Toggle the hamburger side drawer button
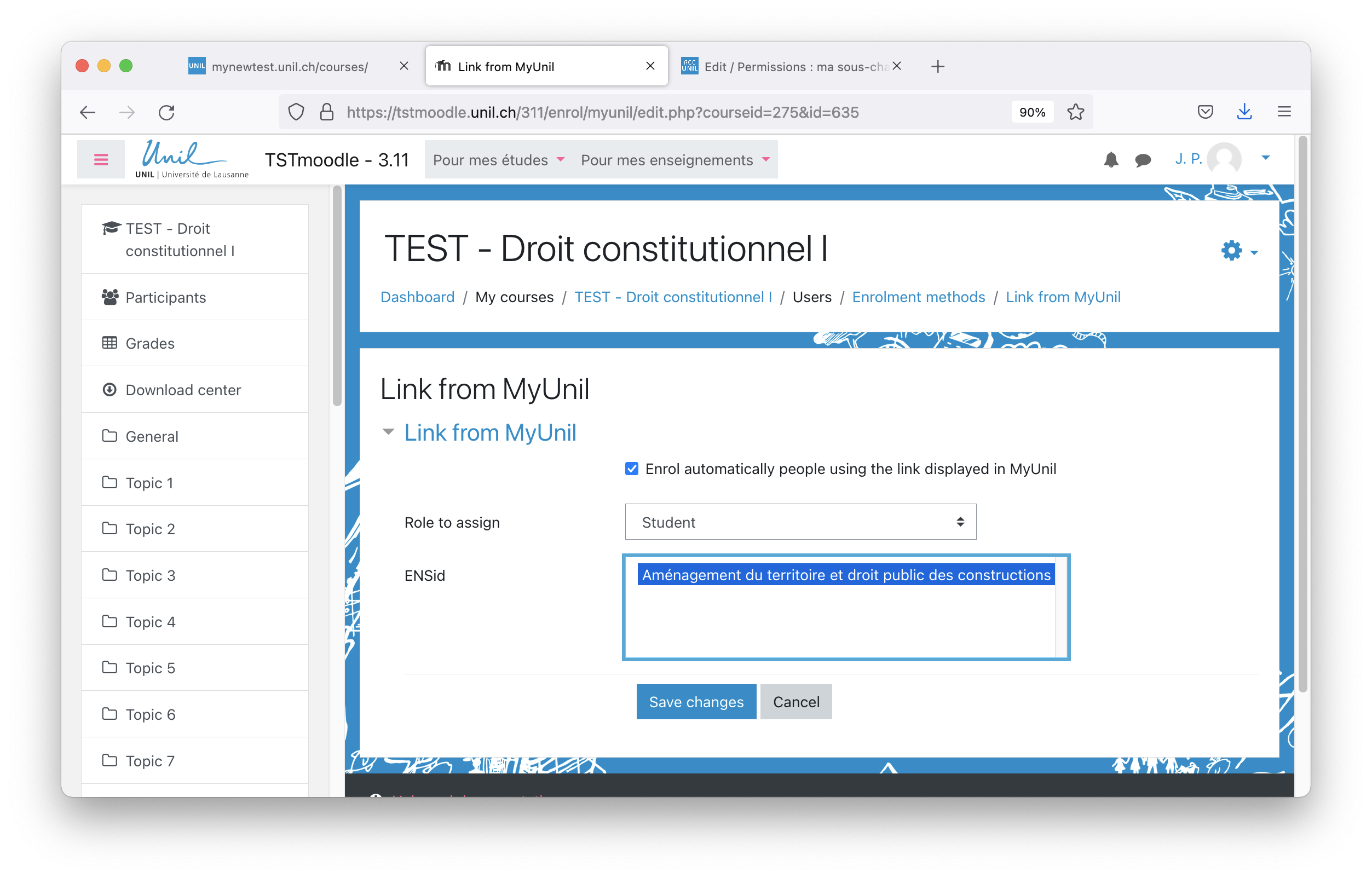This screenshot has height=878, width=1372. click(101, 160)
